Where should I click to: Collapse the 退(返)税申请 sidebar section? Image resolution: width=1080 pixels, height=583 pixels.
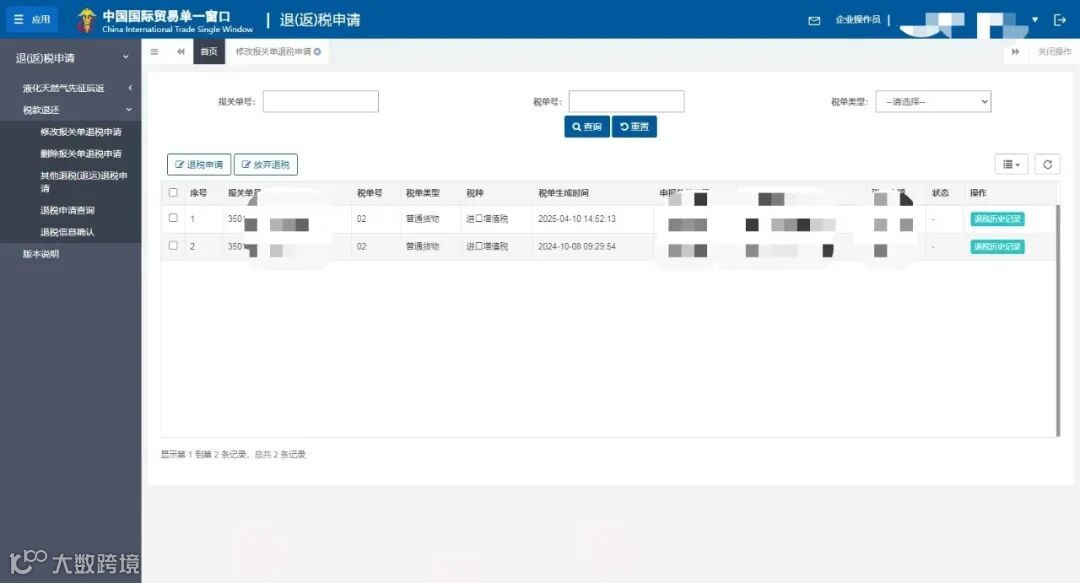point(71,58)
